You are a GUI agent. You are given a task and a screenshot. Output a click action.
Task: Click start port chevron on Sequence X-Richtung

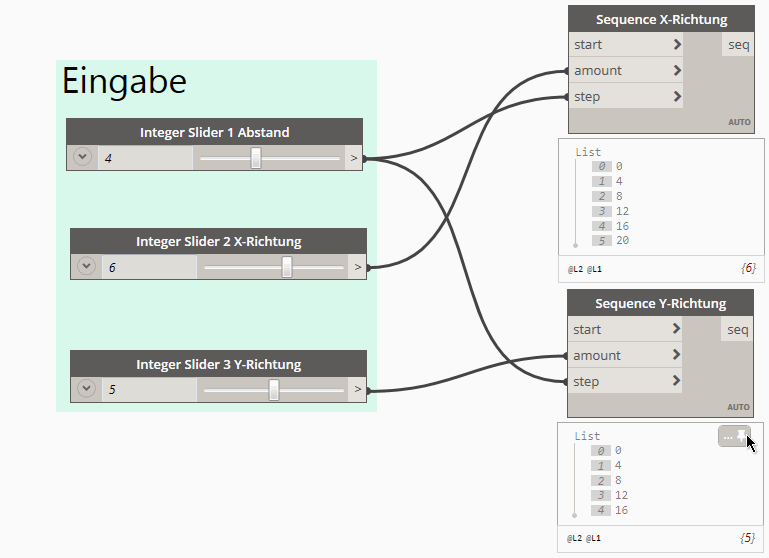pos(677,45)
